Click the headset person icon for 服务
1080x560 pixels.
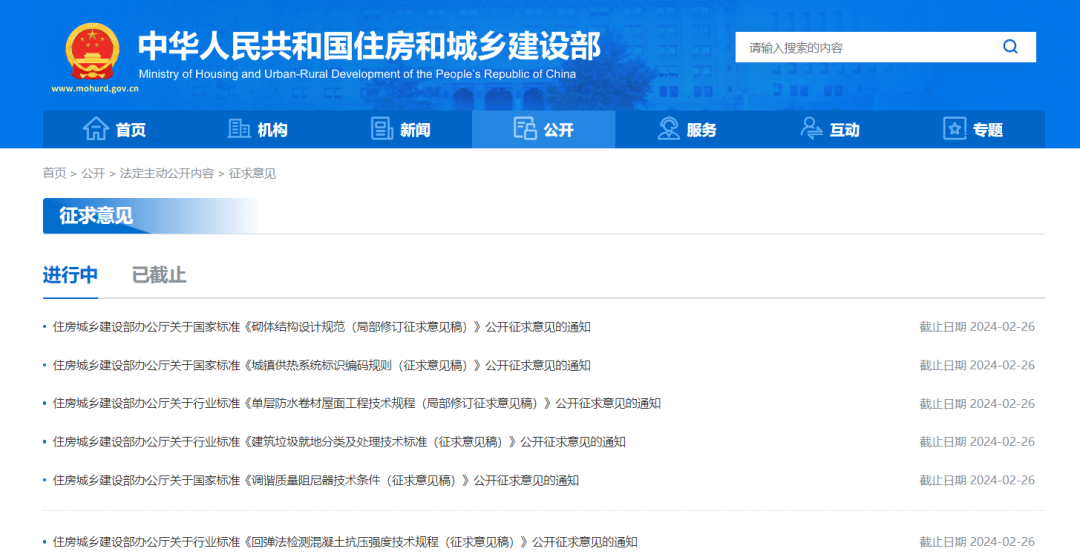[668, 129]
